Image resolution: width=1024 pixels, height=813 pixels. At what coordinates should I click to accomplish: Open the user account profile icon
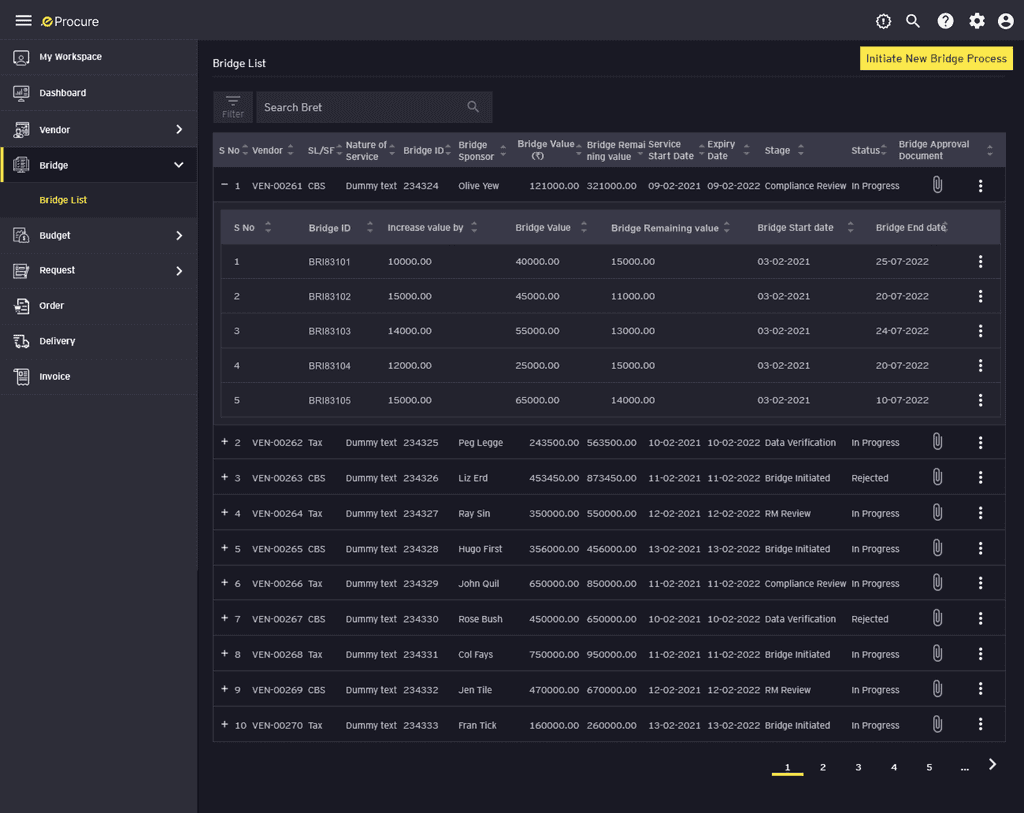[x=1006, y=22]
